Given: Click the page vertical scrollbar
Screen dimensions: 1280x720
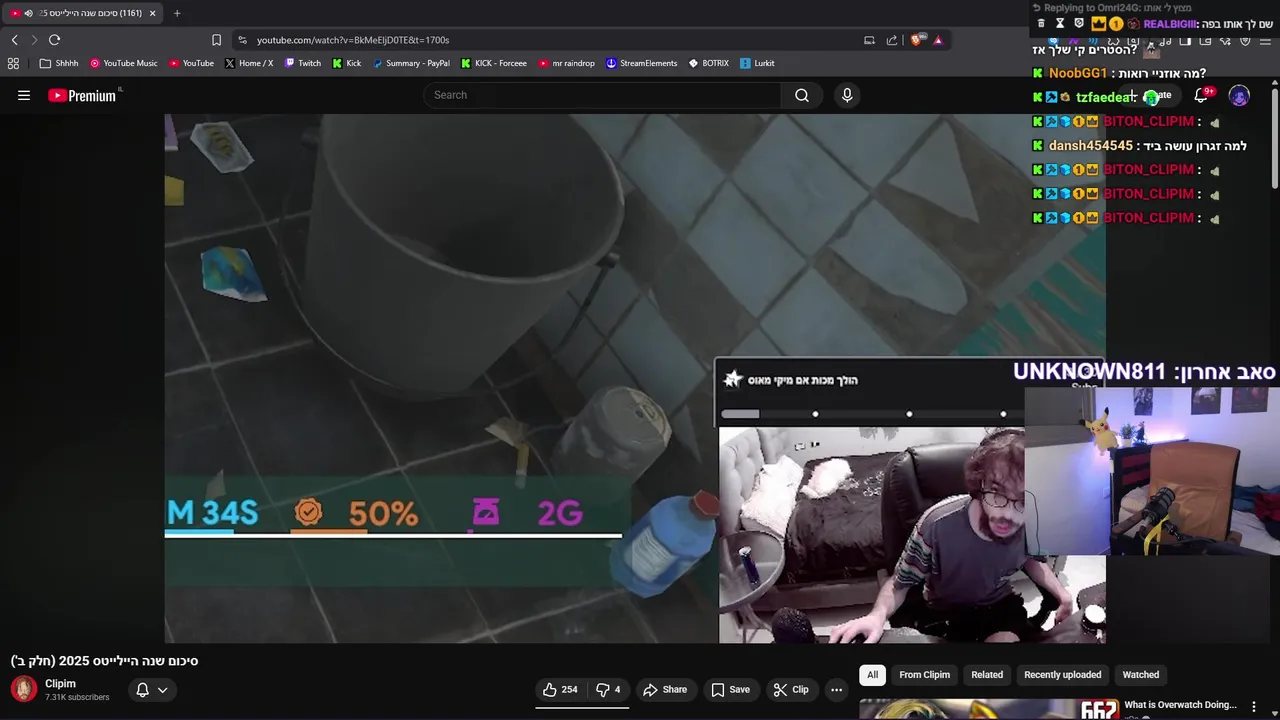Looking at the screenshot, I should [x=1274, y=140].
